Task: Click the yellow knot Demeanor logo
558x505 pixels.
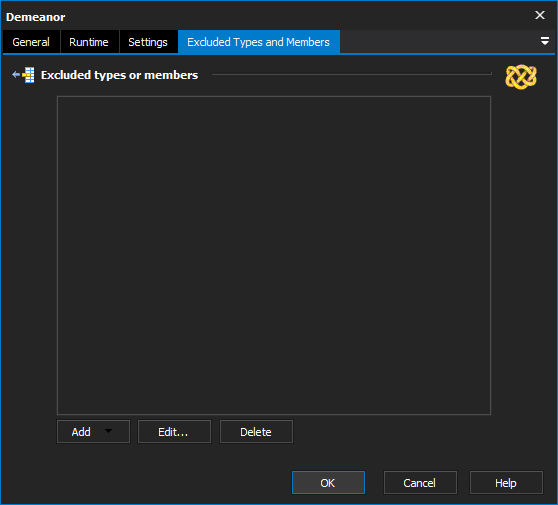Action: (x=521, y=77)
